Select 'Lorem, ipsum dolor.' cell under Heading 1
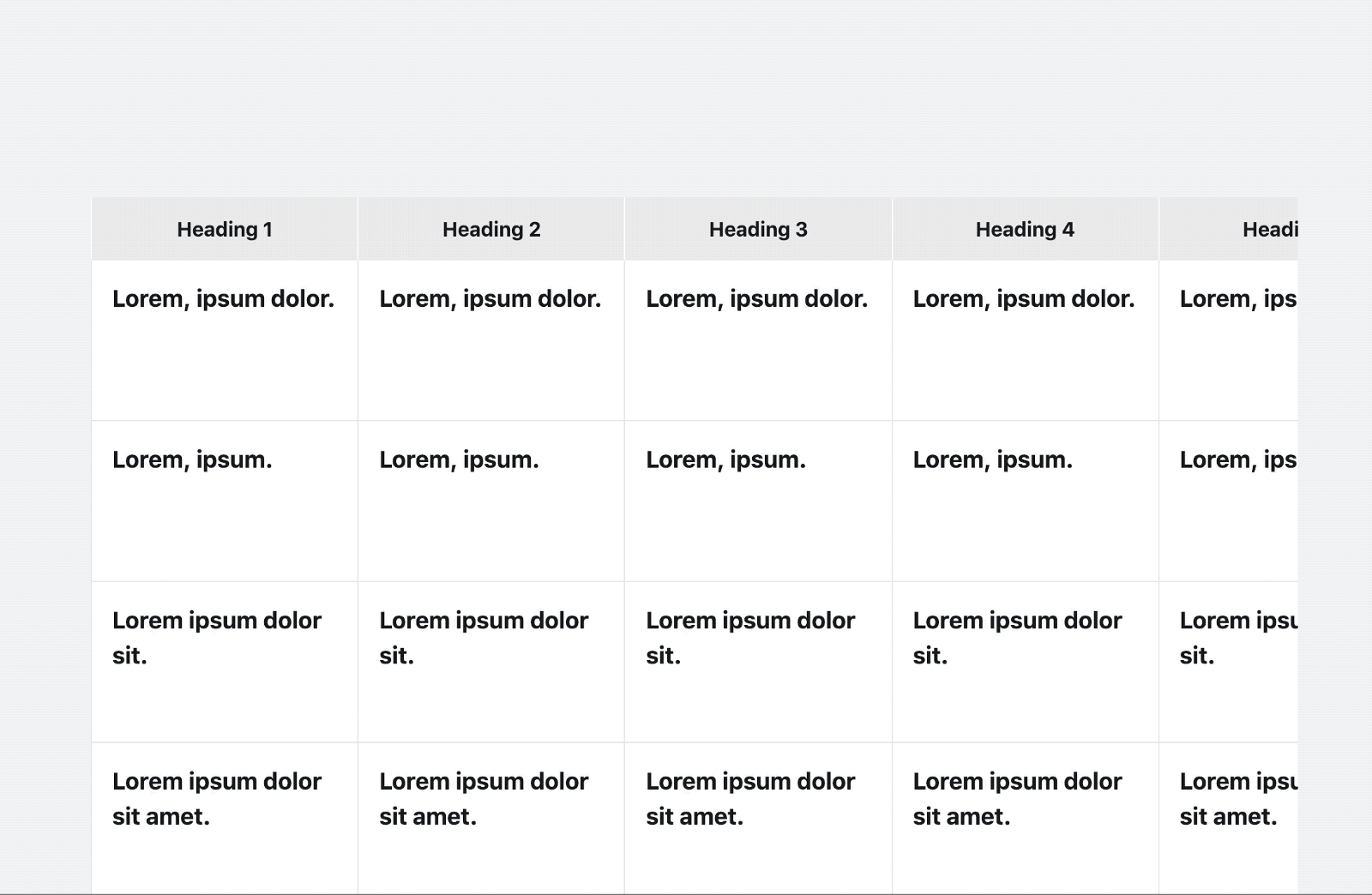Image resolution: width=1372 pixels, height=895 pixels. (x=223, y=299)
